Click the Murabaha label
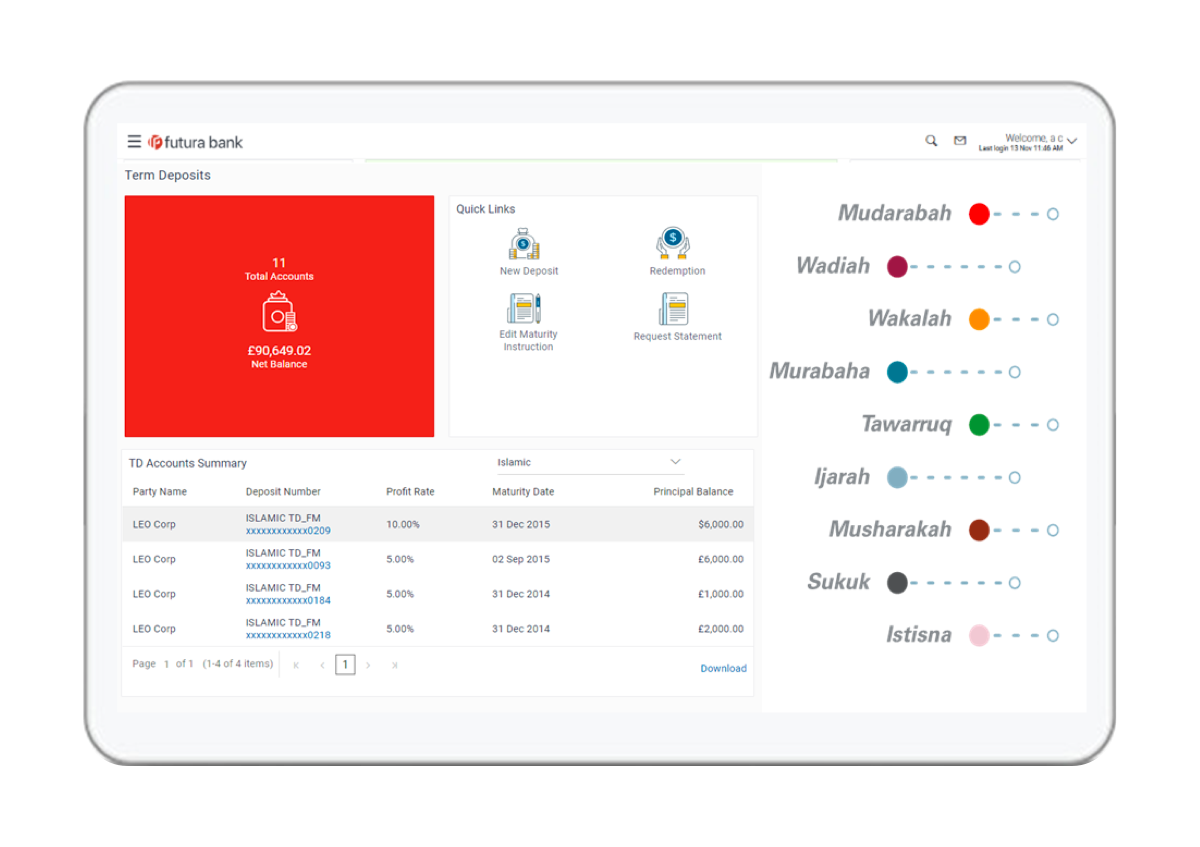1200x847 pixels. [x=819, y=371]
